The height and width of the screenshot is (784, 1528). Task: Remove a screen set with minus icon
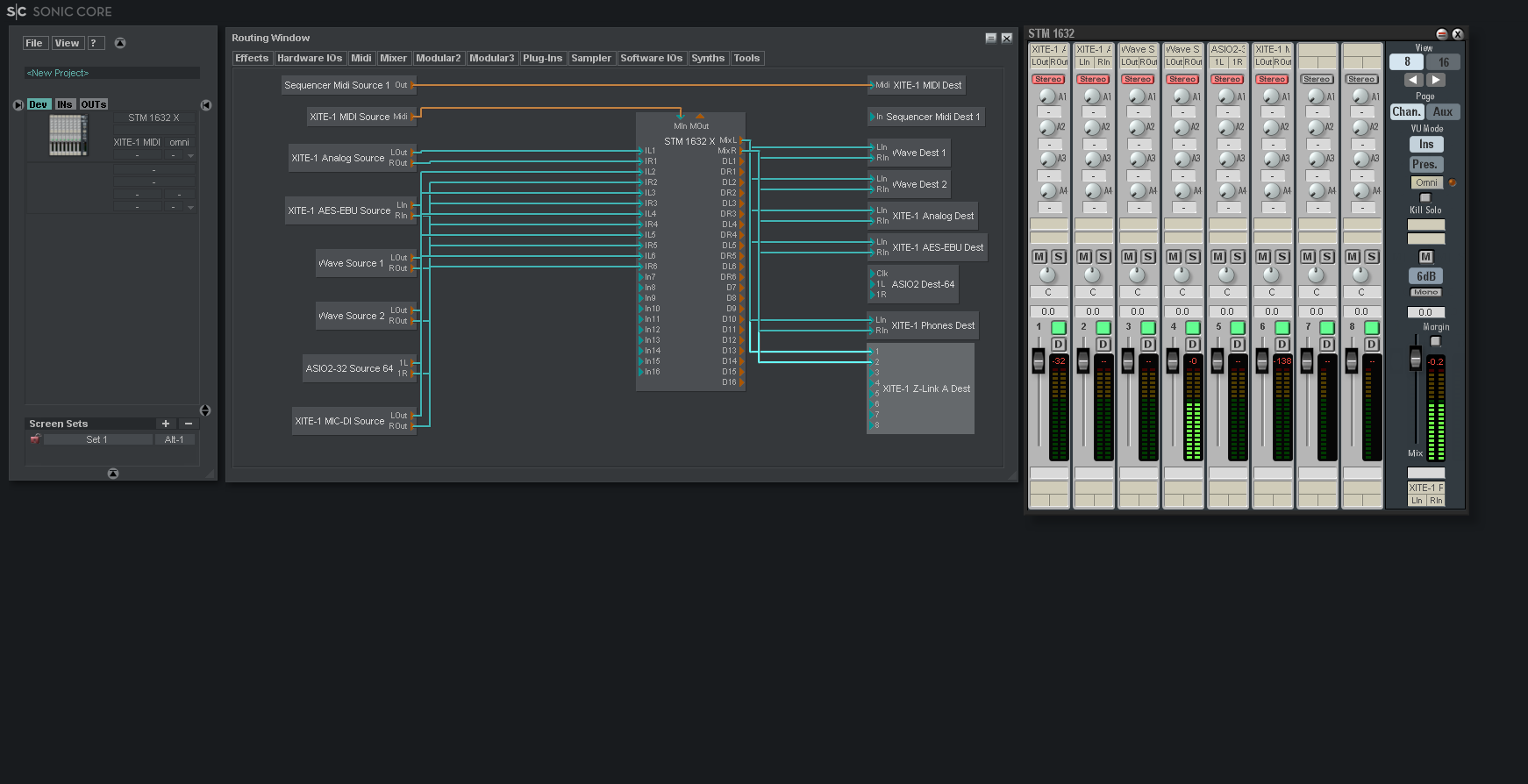[x=188, y=424]
